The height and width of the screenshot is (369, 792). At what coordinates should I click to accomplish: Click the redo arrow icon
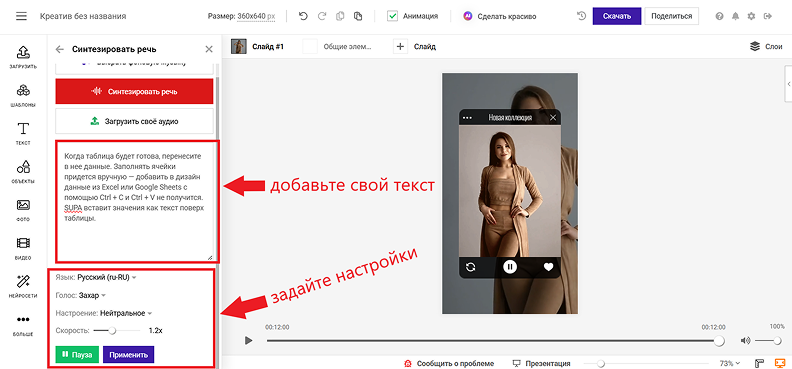pos(322,16)
